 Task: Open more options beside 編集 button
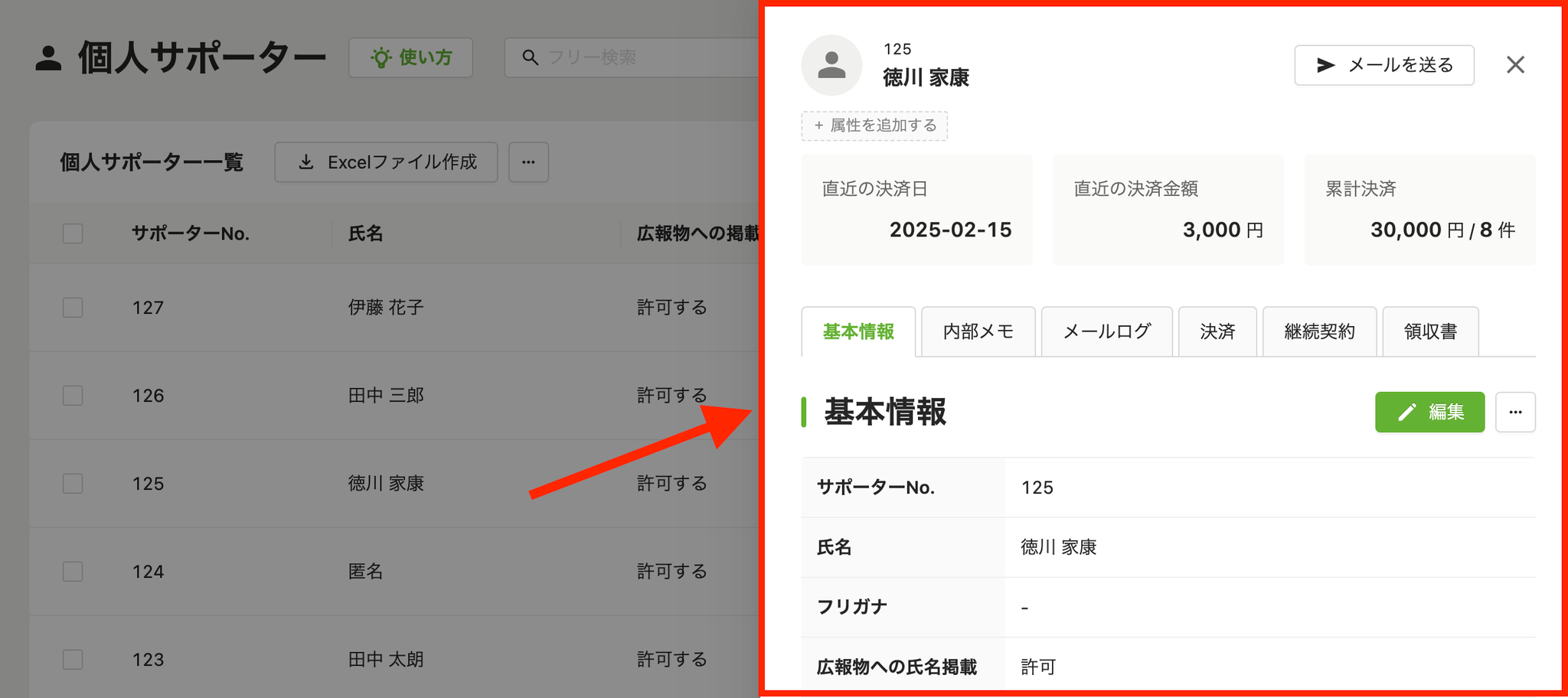pos(1515,413)
